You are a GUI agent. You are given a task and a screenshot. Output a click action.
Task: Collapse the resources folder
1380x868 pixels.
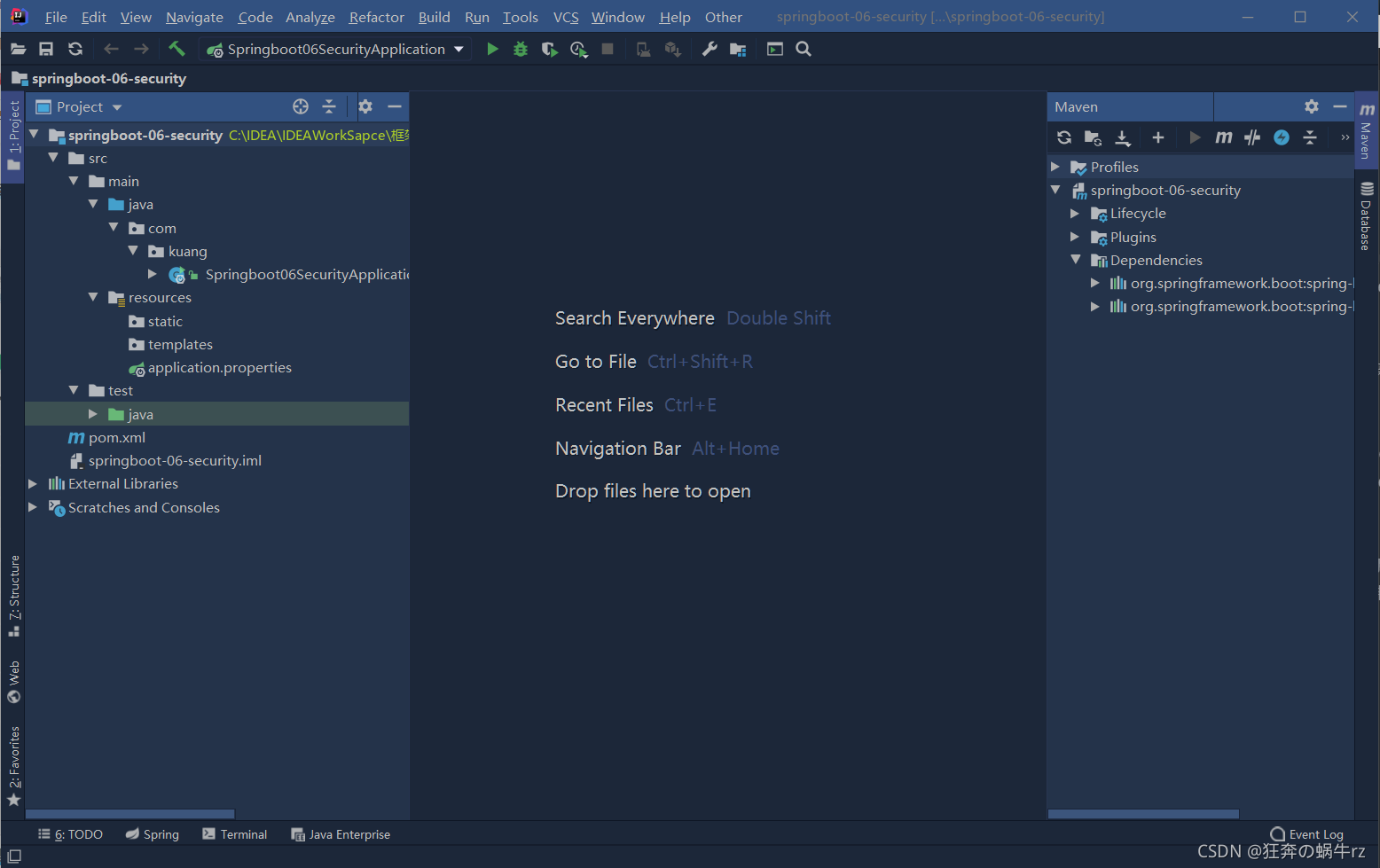click(93, 297)
